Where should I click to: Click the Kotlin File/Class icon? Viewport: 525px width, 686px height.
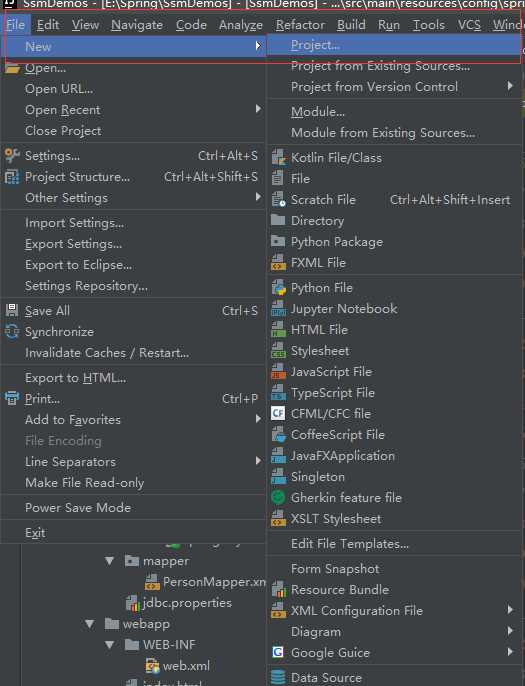[278, 158]
